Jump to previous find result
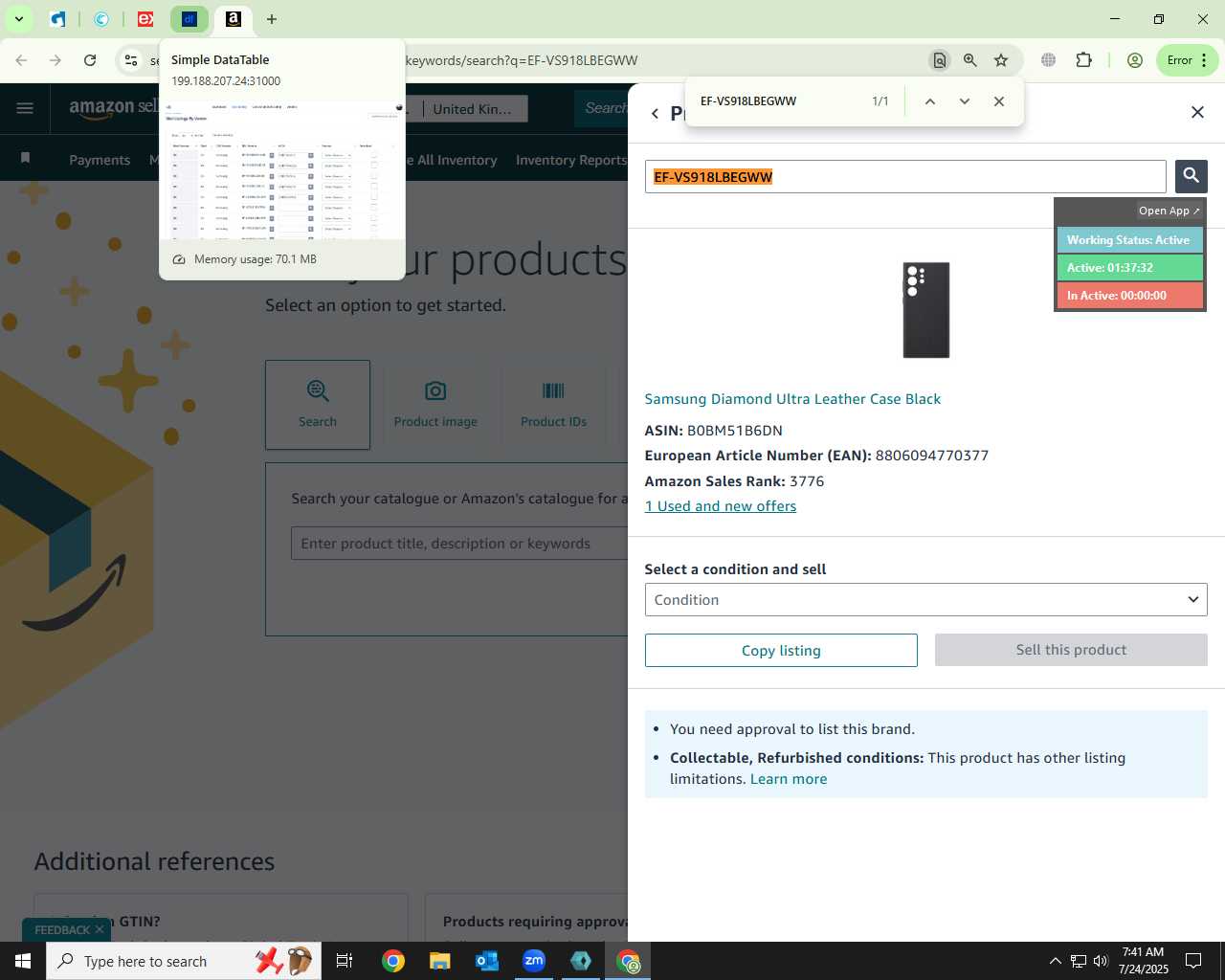Screen dimensions: 1225x980 (929, 101)
